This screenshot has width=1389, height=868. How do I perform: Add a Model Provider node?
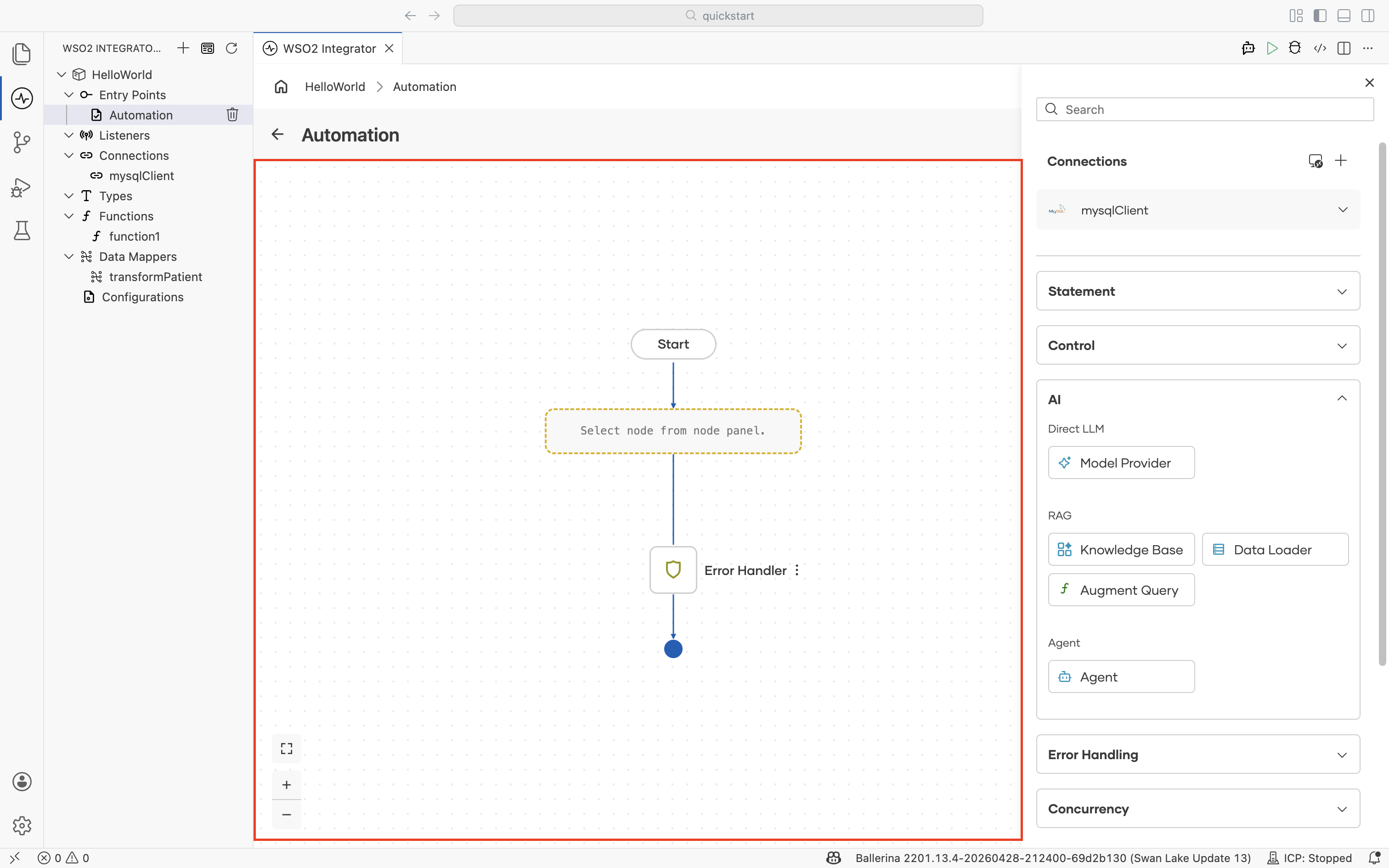[1121, 463]
